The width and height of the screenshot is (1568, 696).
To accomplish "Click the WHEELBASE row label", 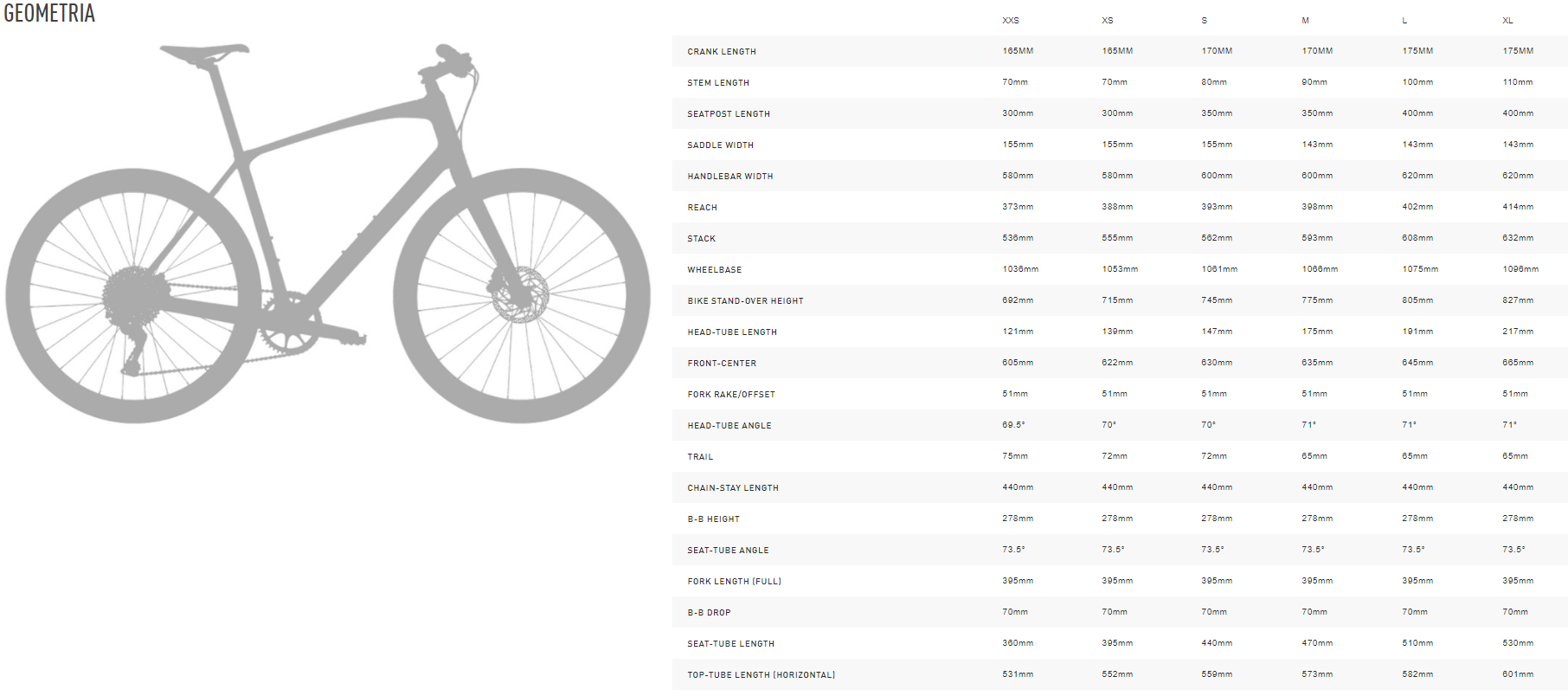I will [715, 270].
